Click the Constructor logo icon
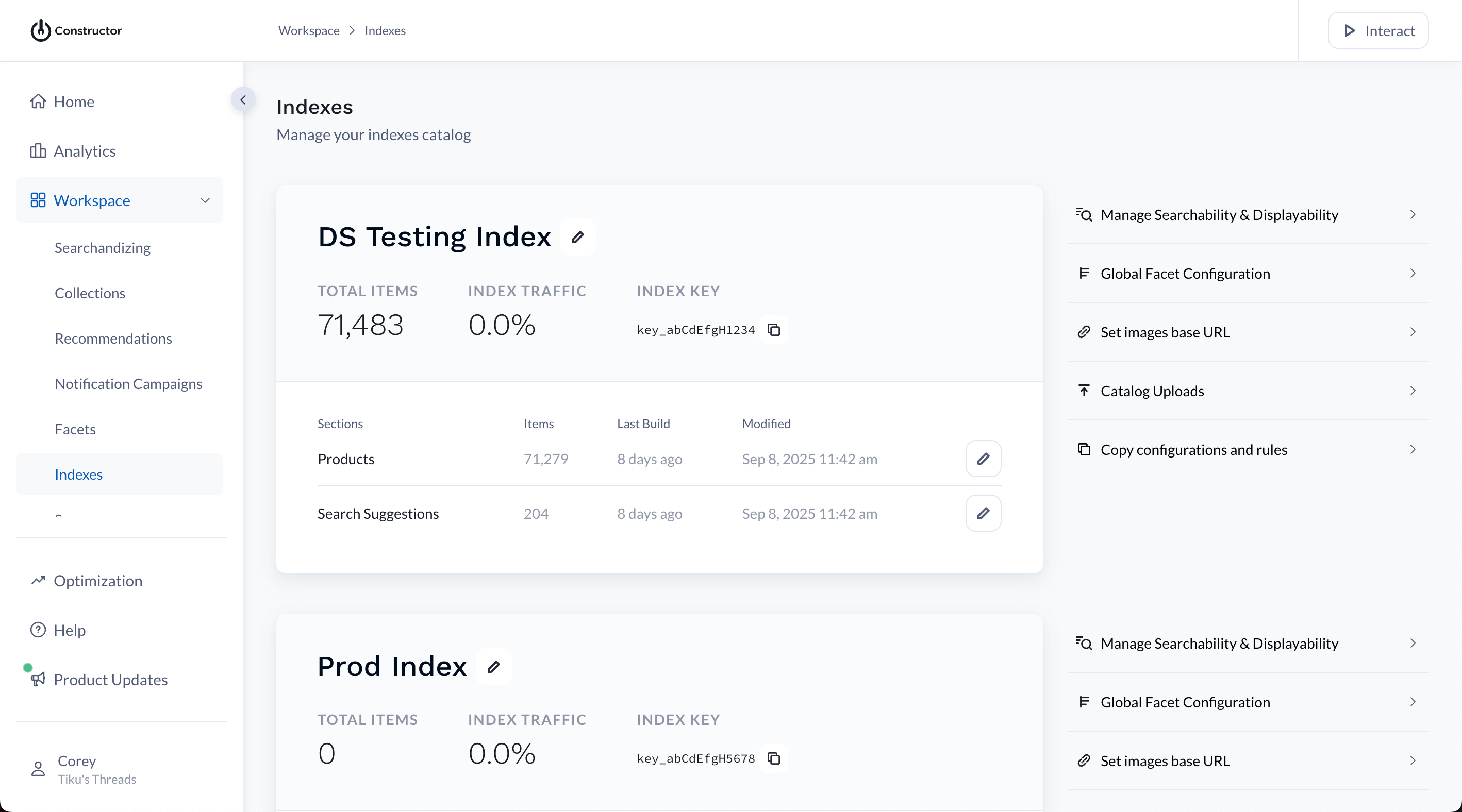 click(41, 30)
